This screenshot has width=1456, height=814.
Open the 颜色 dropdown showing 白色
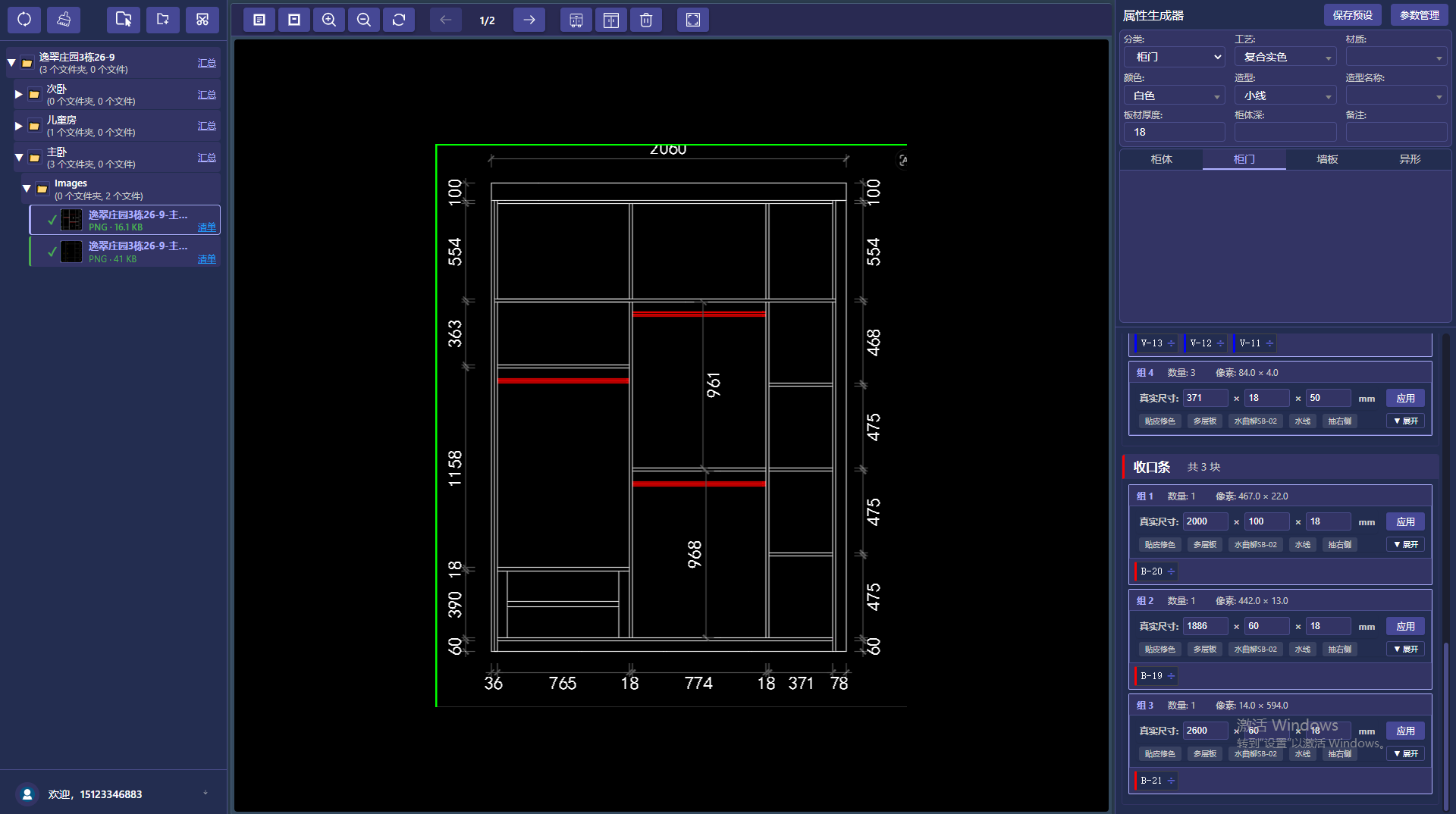coord(1175,95)
